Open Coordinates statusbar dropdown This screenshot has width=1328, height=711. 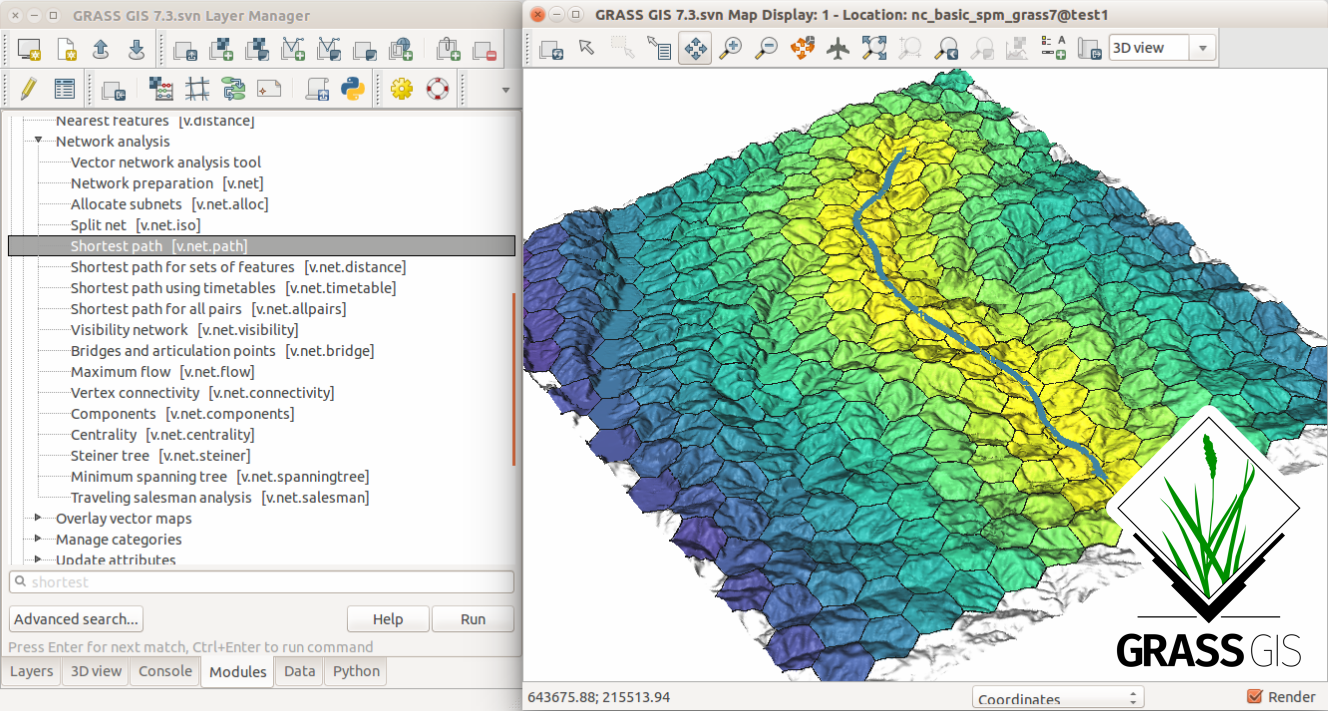coord(1058,698)
